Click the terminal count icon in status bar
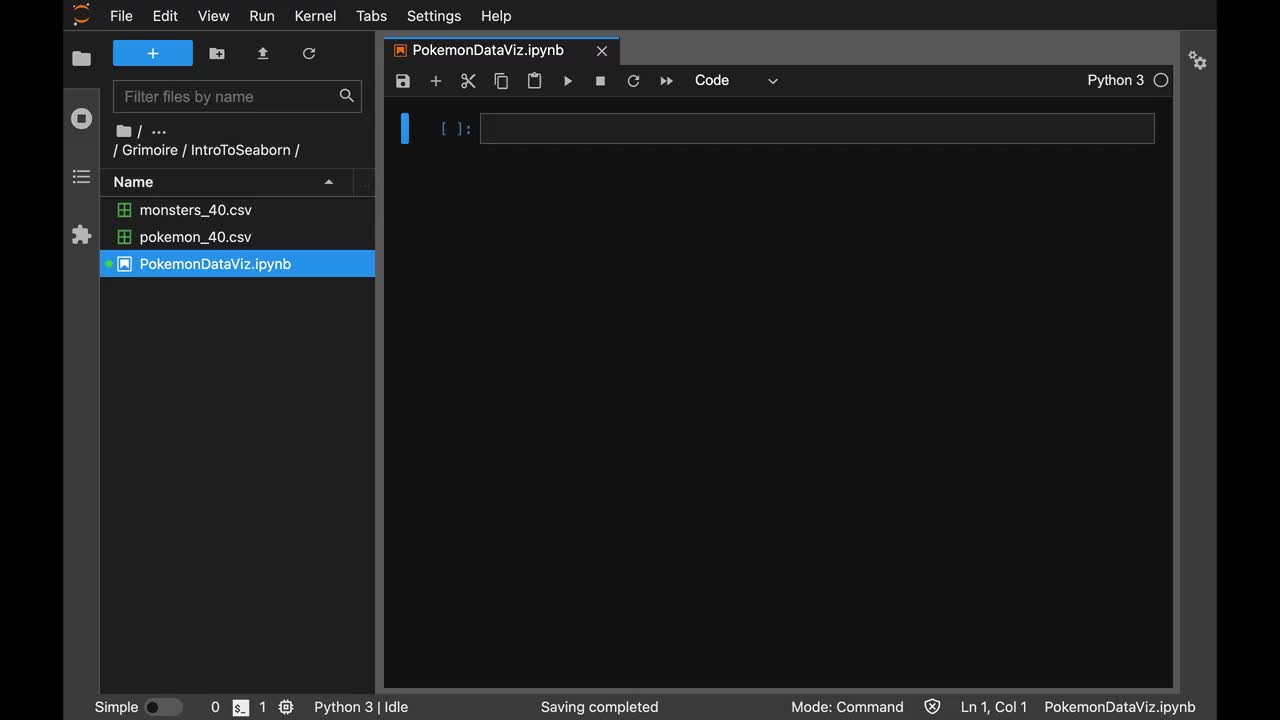The image size is (1280, 720). (241, 707)
